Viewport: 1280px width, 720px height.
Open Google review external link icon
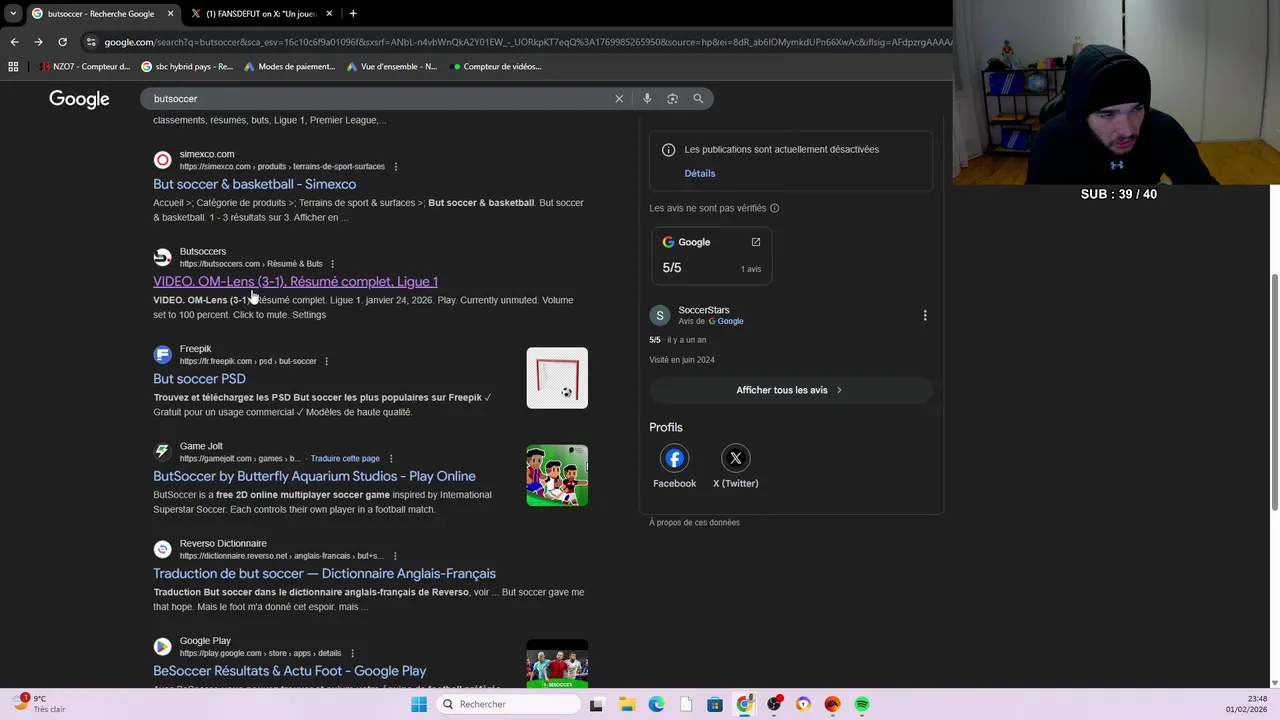point(756,242)
